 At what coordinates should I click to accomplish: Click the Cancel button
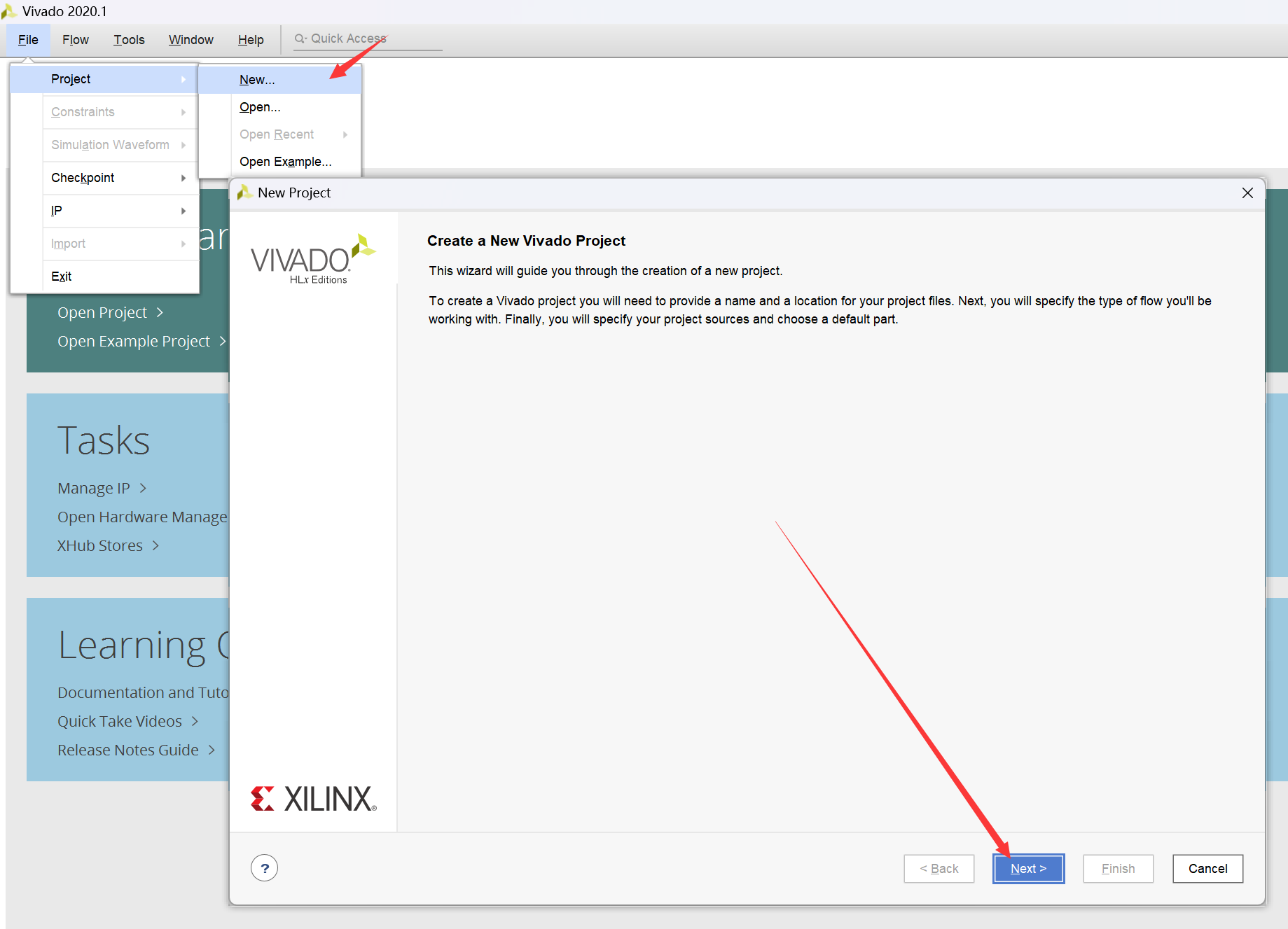coord(1207,869)
